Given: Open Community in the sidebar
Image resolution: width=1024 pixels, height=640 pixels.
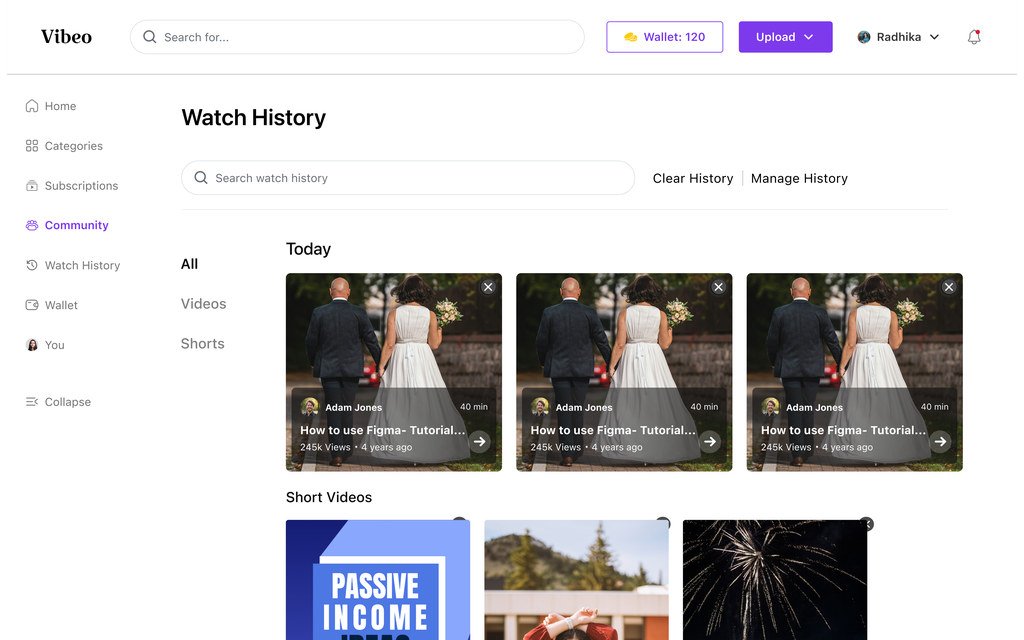Looking at the screenshot, I should tap(67, 225).
